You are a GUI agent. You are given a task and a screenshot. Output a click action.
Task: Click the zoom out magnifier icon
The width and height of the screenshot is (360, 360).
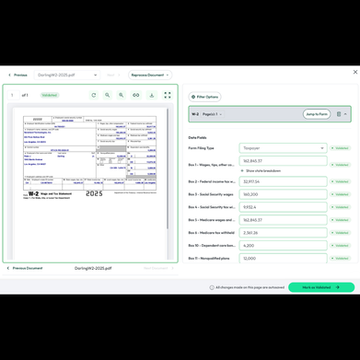(x=107, y=95)
